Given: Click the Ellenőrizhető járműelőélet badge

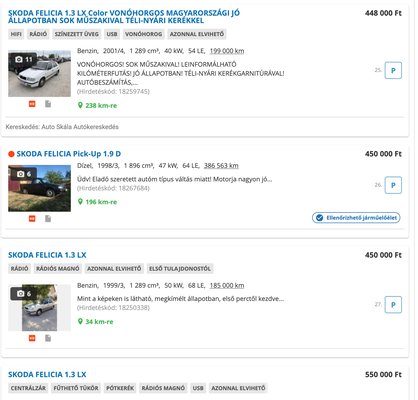Looking at the screenshot, I should point(356,218).
